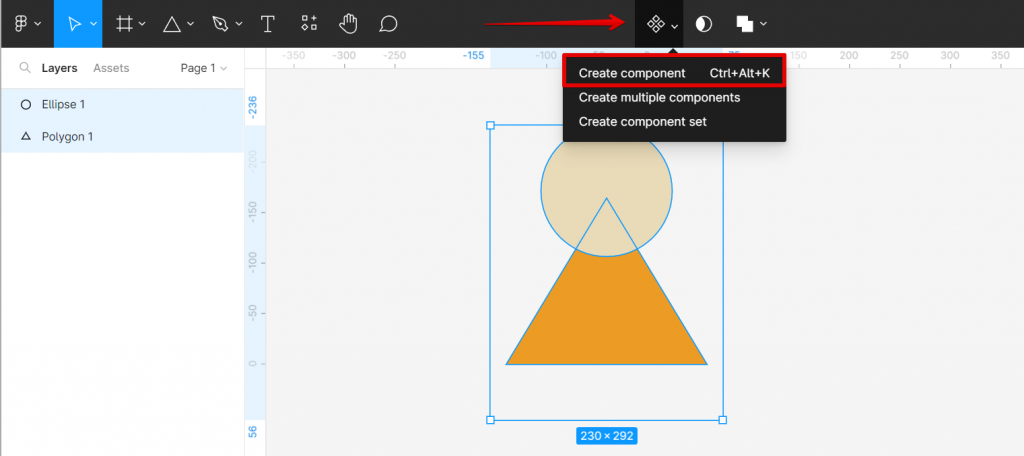Viewport: 1024px width, 456px height.
Task: Choose Create multiple components
Action: point(659,97)
